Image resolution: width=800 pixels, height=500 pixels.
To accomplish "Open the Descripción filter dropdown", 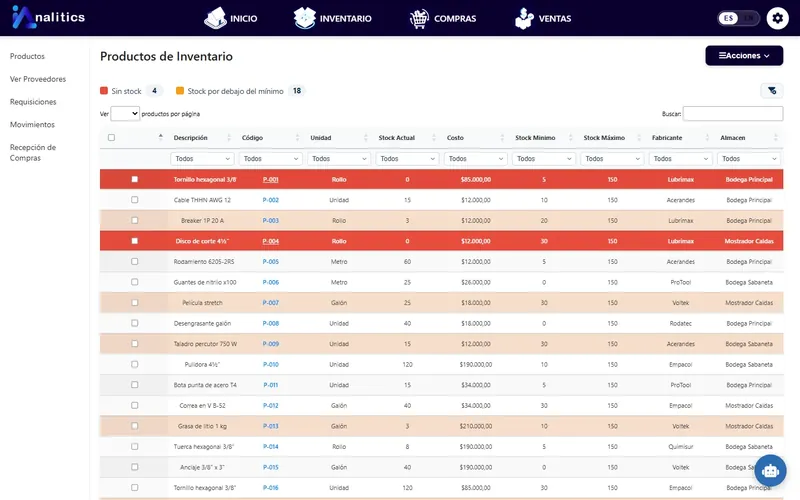I will pos(202,159).
